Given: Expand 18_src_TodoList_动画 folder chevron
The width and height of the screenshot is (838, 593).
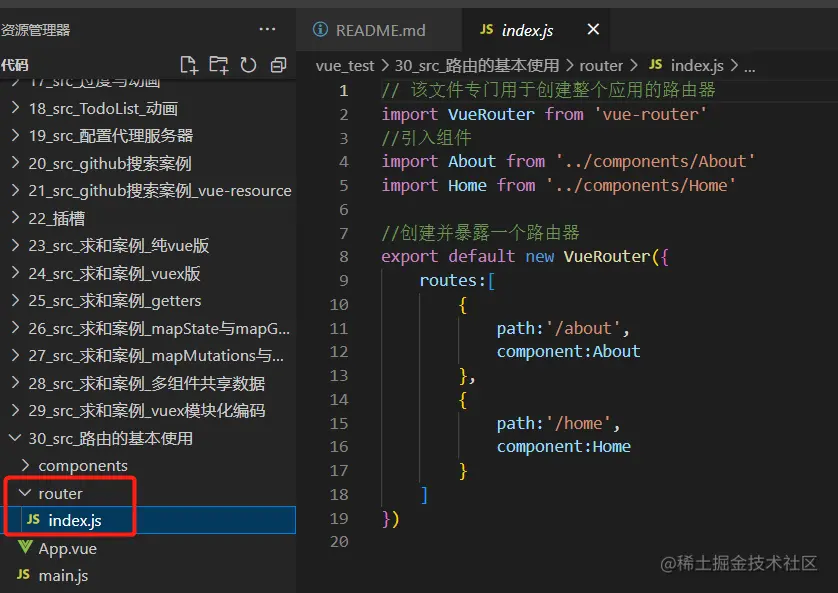Looking at the screenshot, I should click(15, 108).
